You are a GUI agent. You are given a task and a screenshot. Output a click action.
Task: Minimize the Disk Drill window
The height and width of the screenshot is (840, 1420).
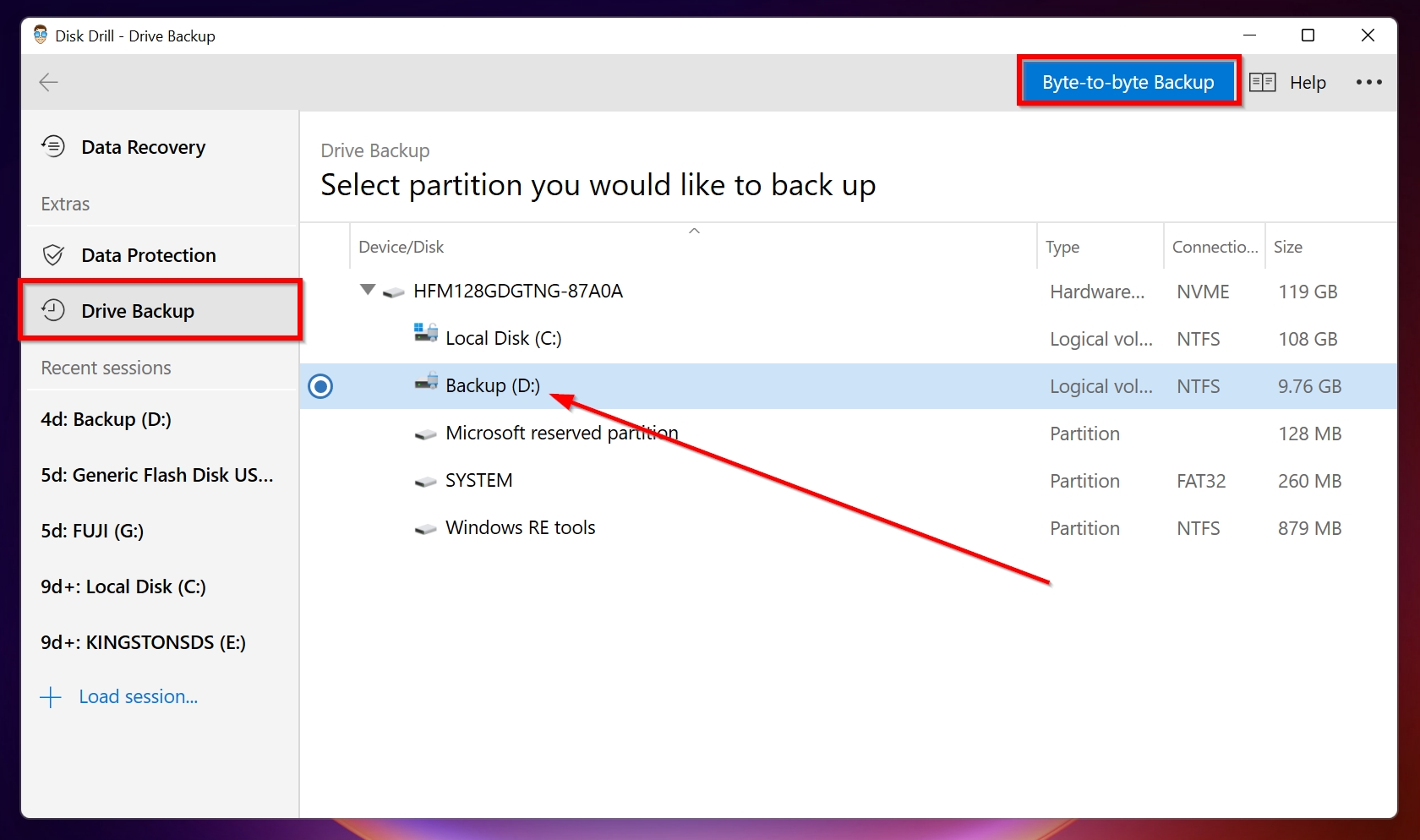click(1249, 35)
